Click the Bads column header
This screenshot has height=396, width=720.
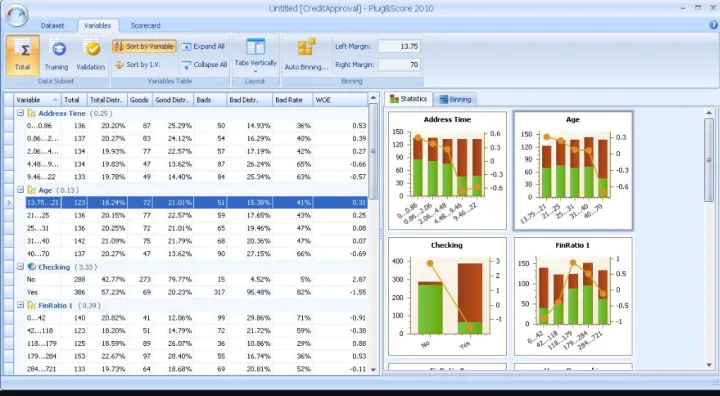[210, 100]
